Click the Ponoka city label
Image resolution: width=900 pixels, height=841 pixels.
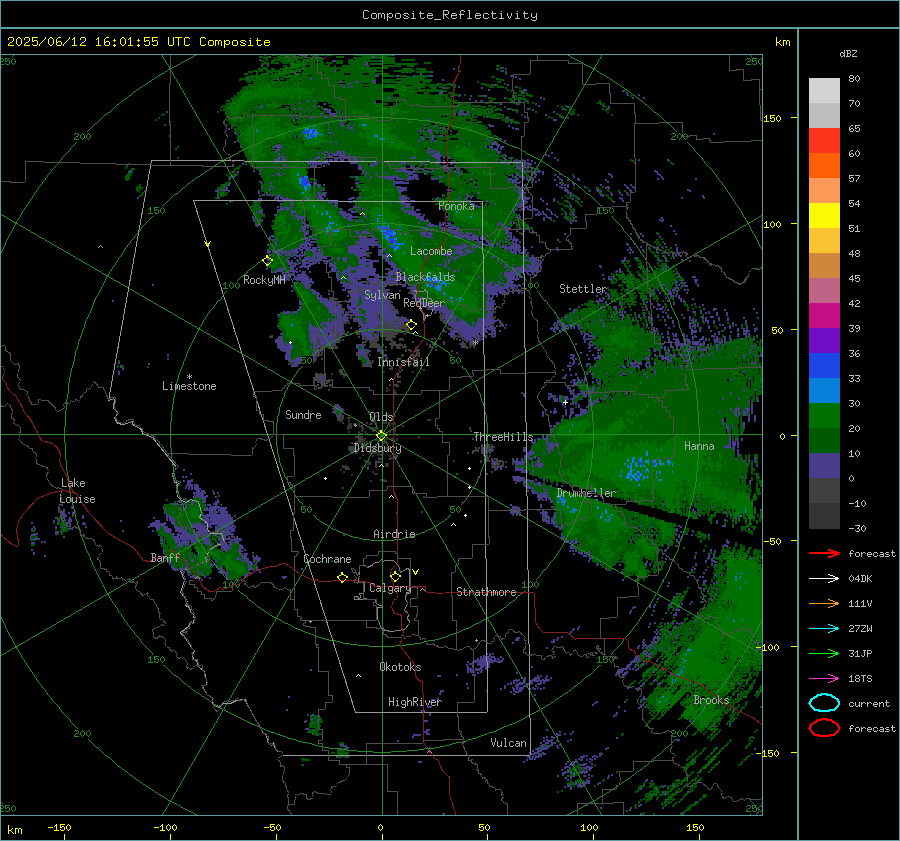456,206
